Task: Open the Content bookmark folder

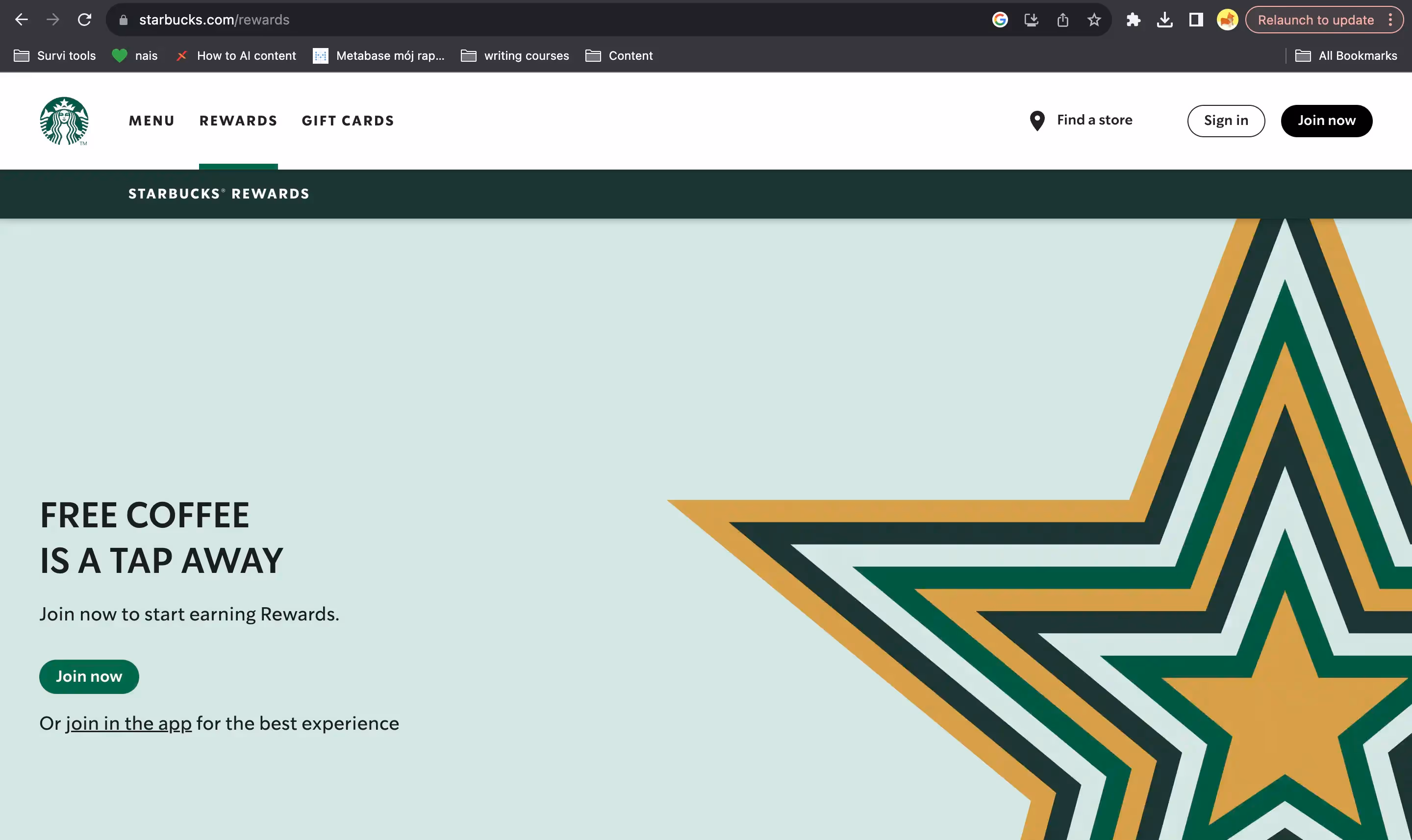Action: (x=619, y=55)
